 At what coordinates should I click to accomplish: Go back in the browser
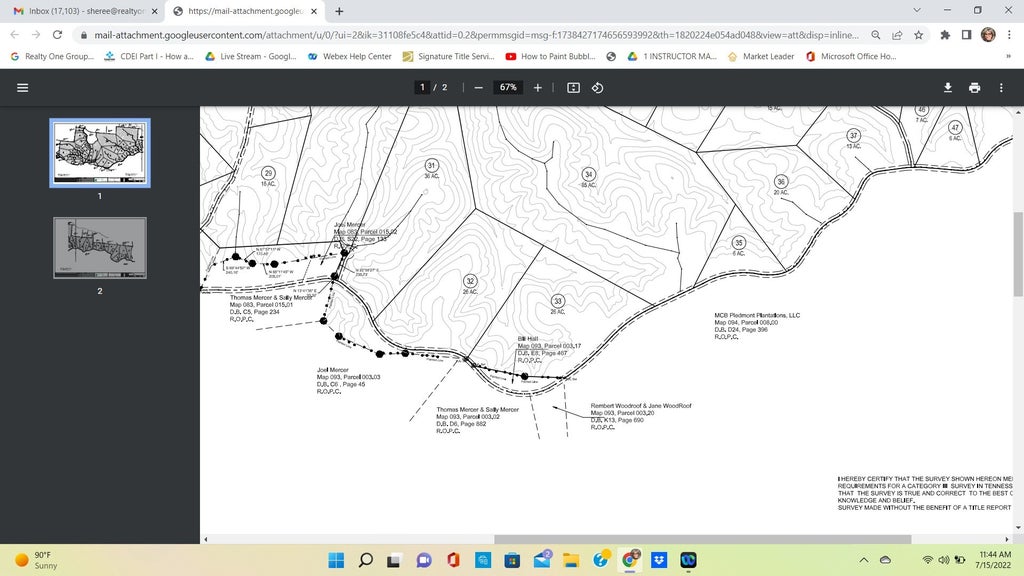click(x=14, y=35)
